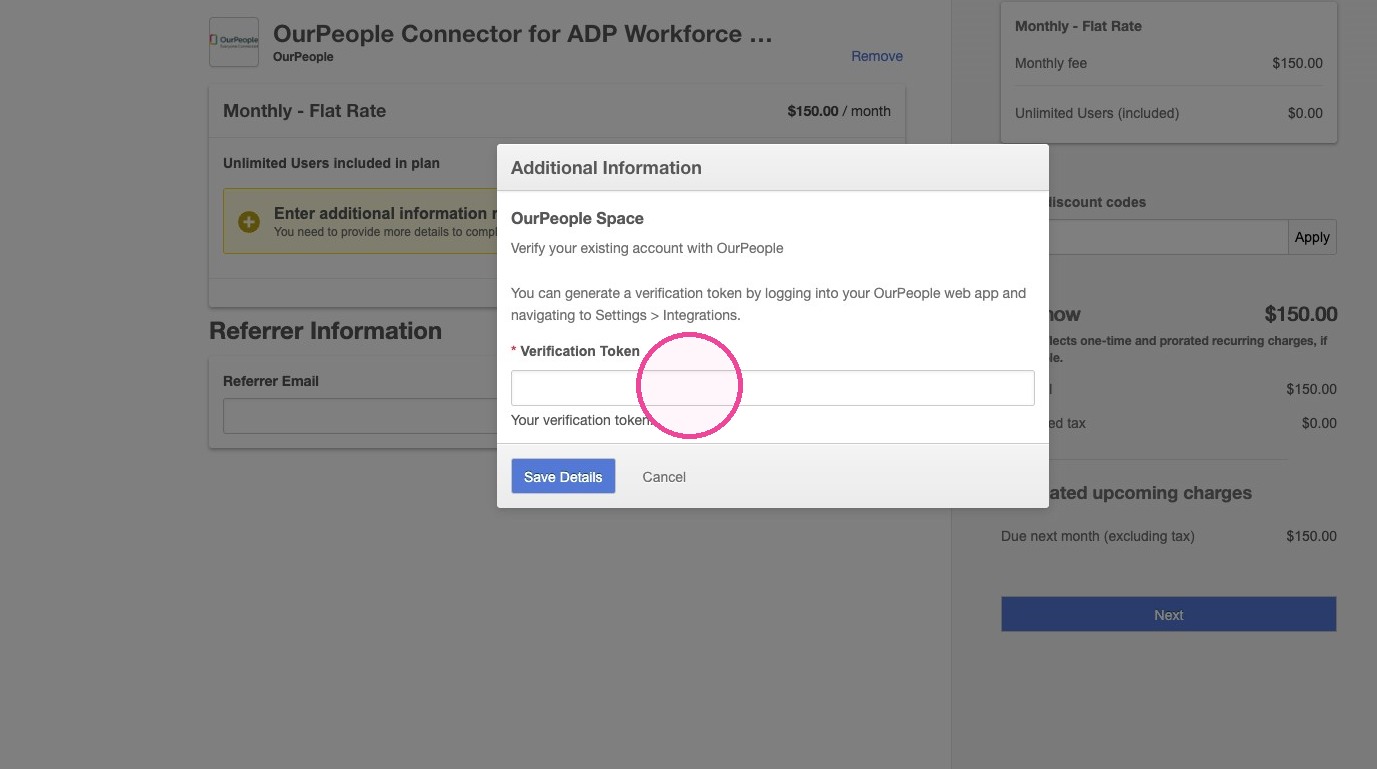
Task: Focus the Verification Token input field
Action: (x=772, y=388)
